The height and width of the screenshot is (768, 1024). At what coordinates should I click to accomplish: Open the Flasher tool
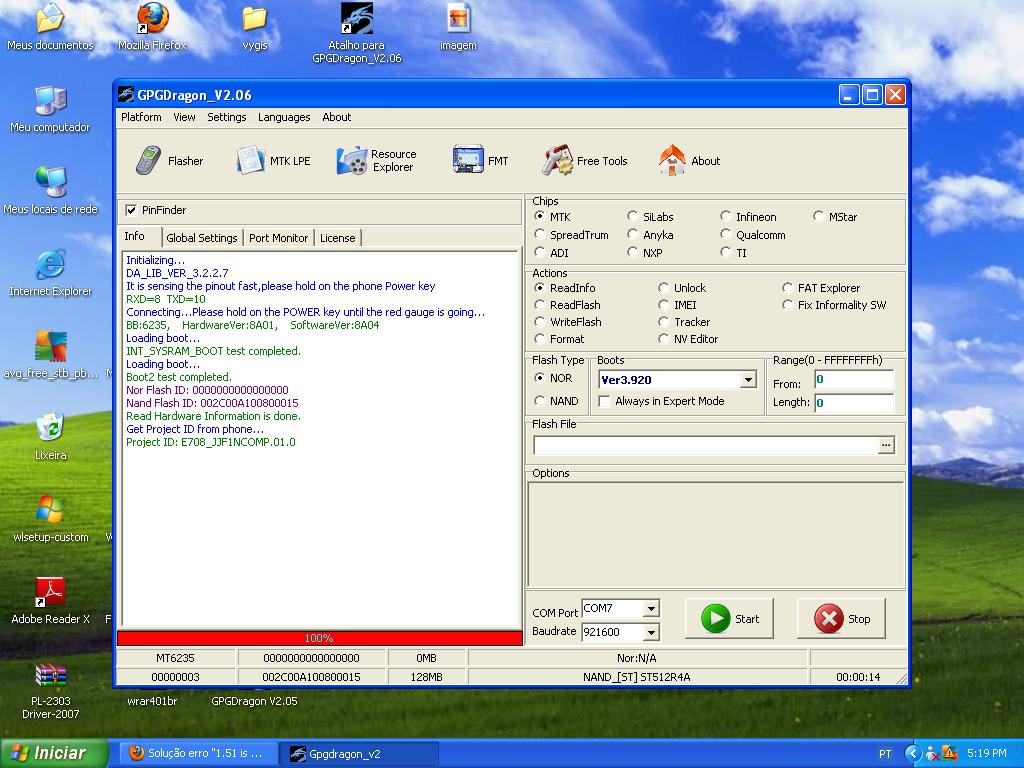point(169,161)
